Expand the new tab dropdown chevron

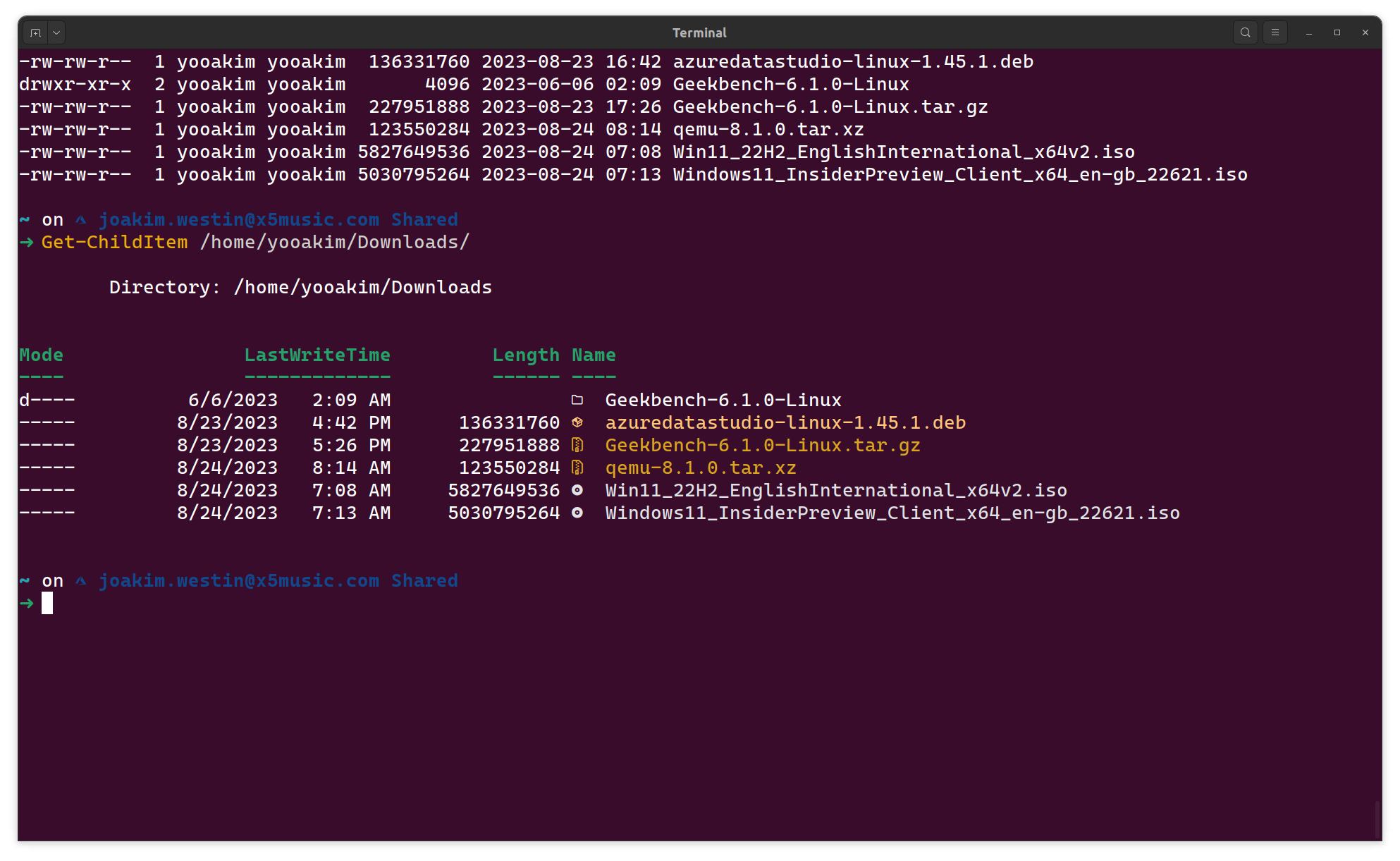56,32
